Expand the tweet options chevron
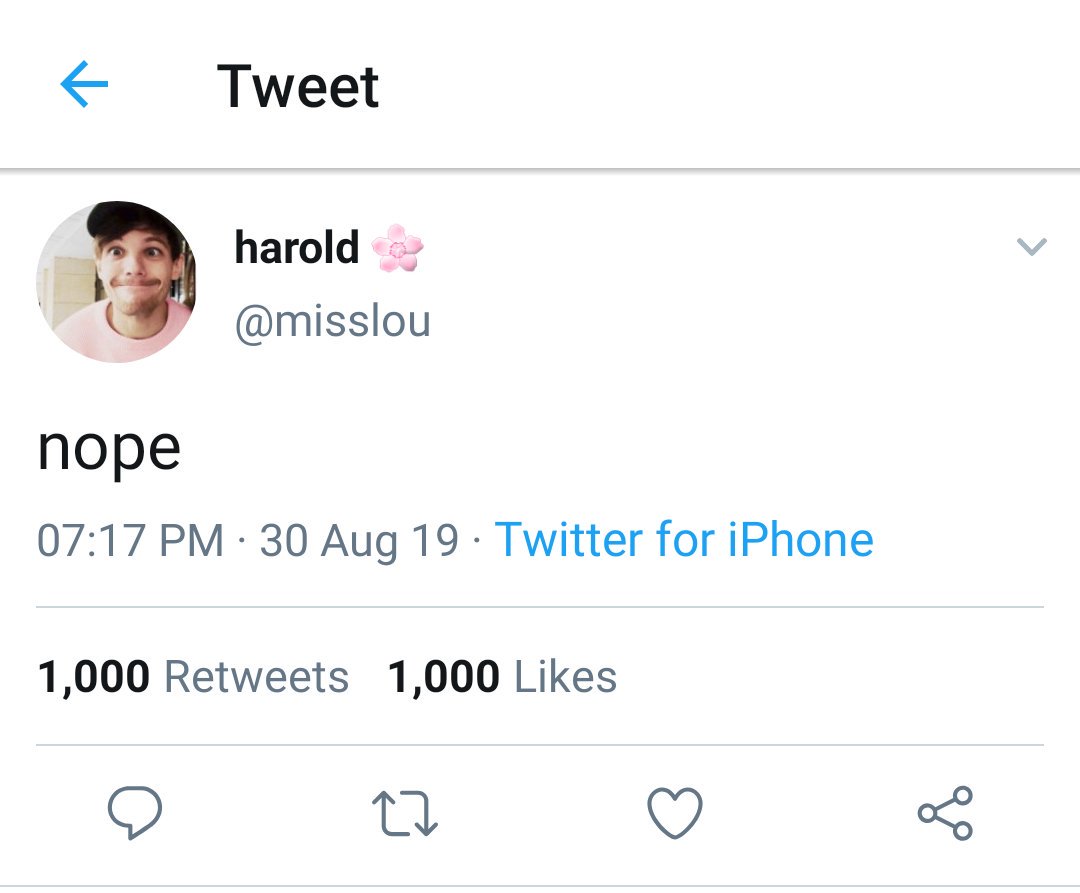Viewport: 1080px width, 893px height. 1031,246
